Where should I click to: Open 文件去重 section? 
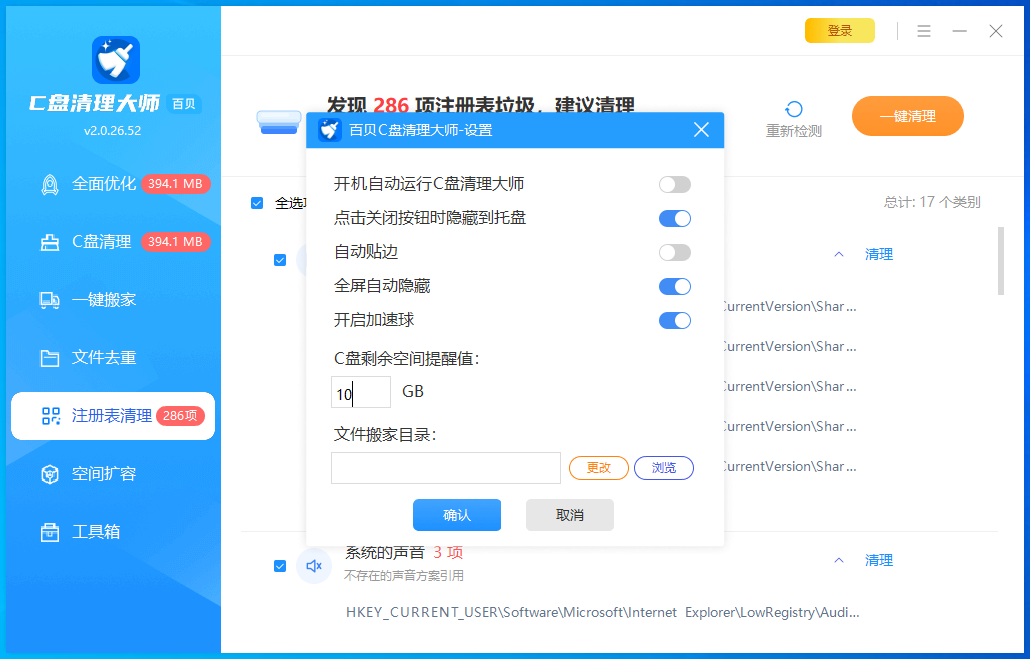(113, 357)
